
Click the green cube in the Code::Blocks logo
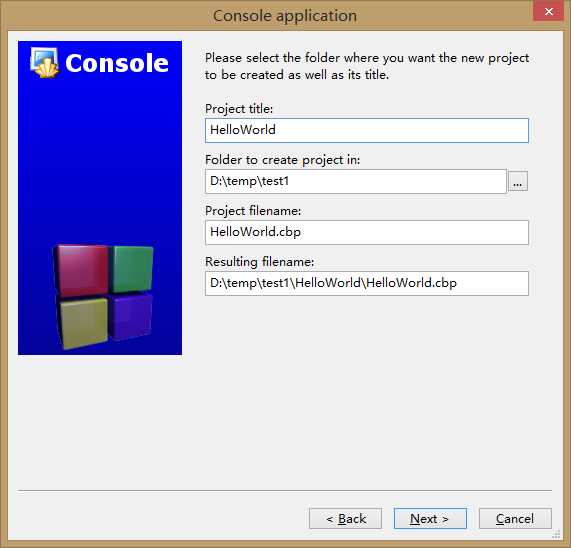point(132,269)
